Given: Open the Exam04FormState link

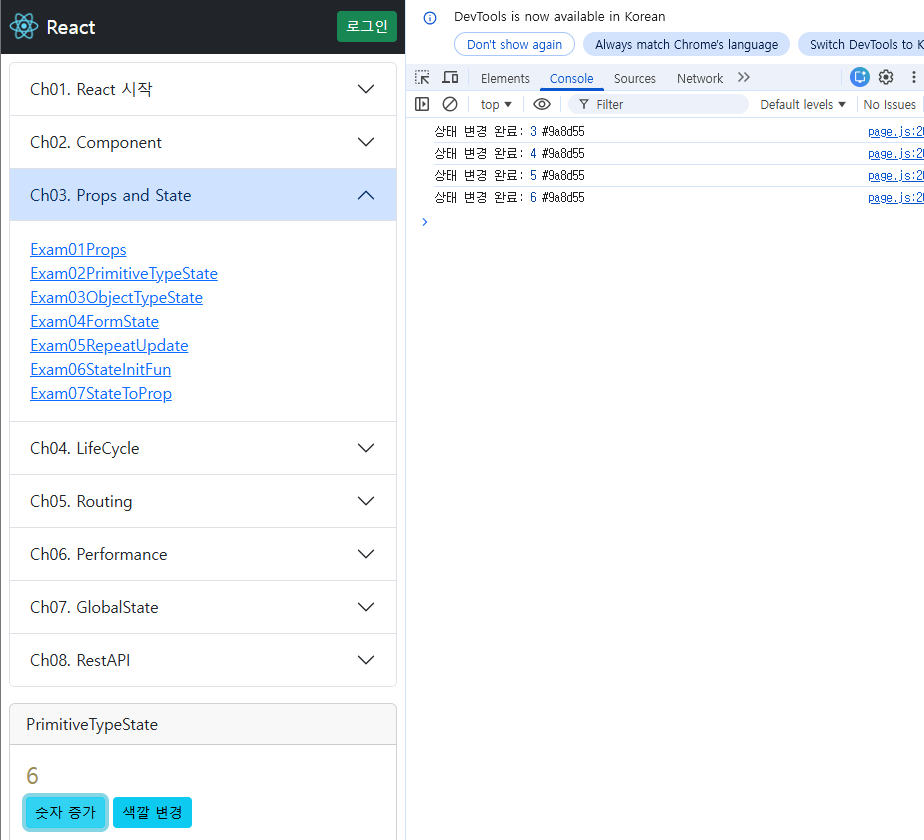Looking at the screenshot, I should click(94, 321).
